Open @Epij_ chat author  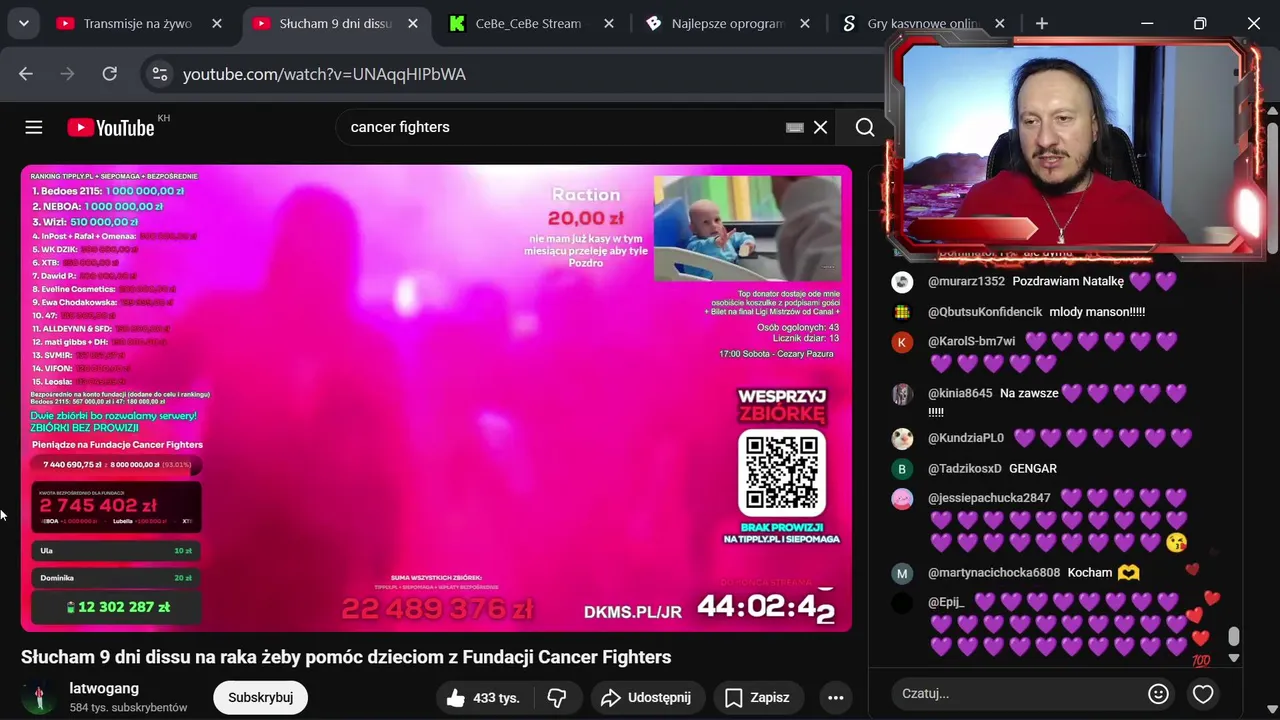coord(946,602)
